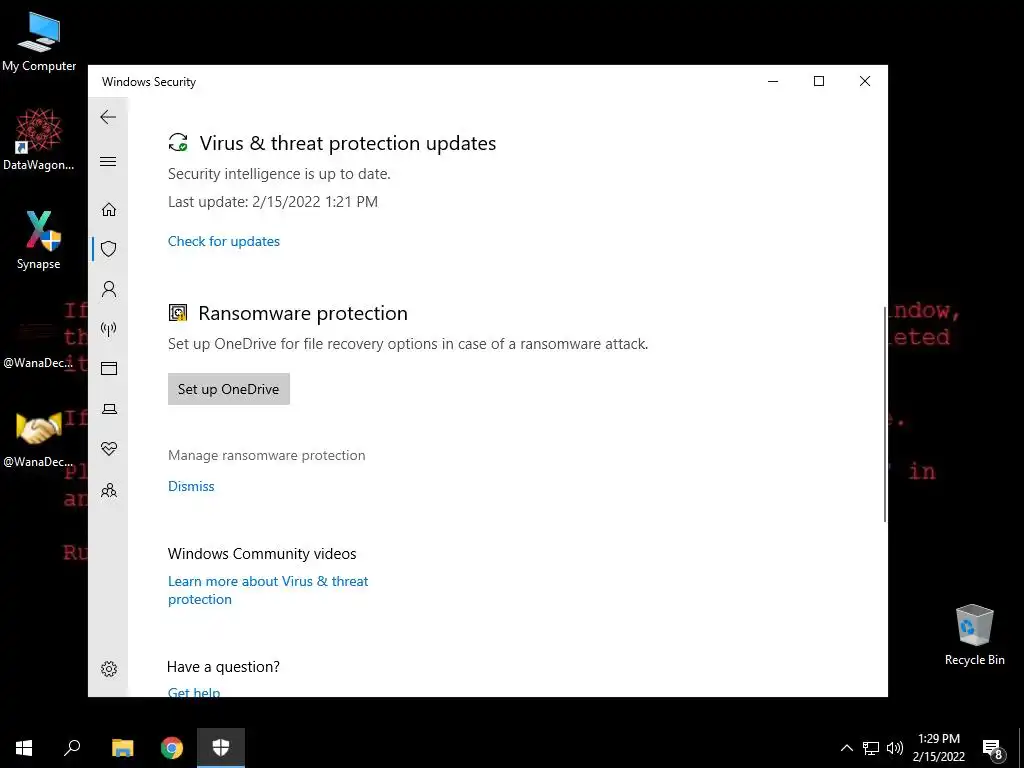Select the handshake @WanaDecryptor desktop icon
Viewport: 1024px width, 768px height.
39,439
